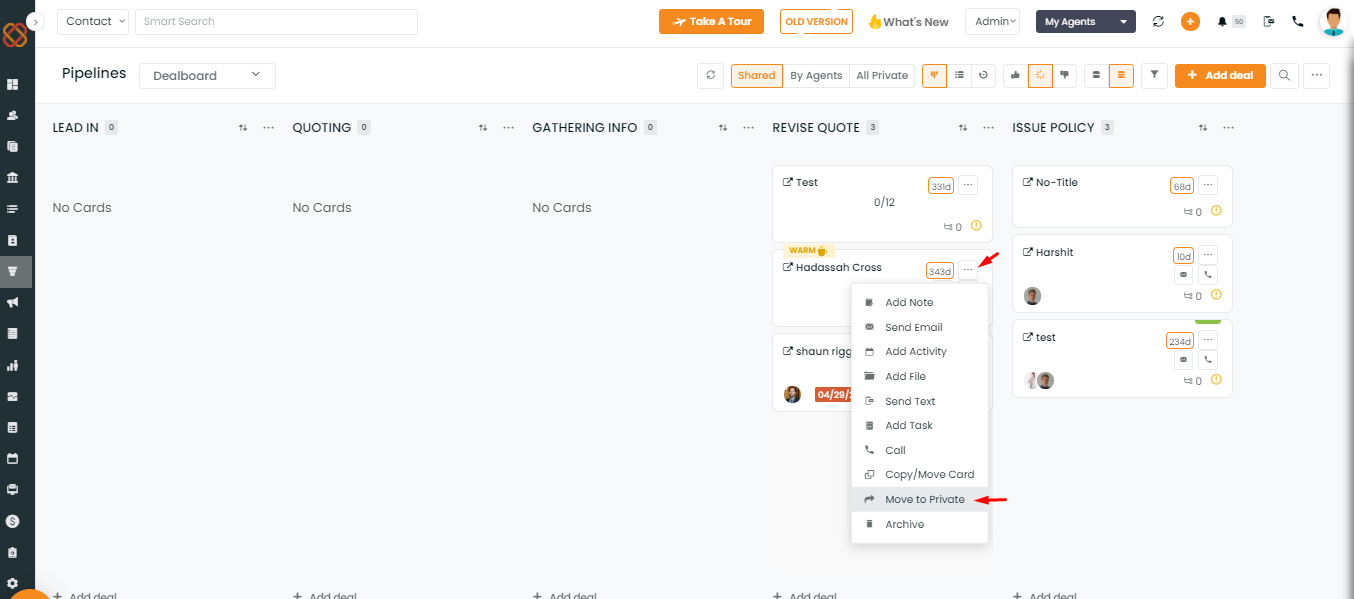Click the email icon on Harshit card

(1184, 275)
